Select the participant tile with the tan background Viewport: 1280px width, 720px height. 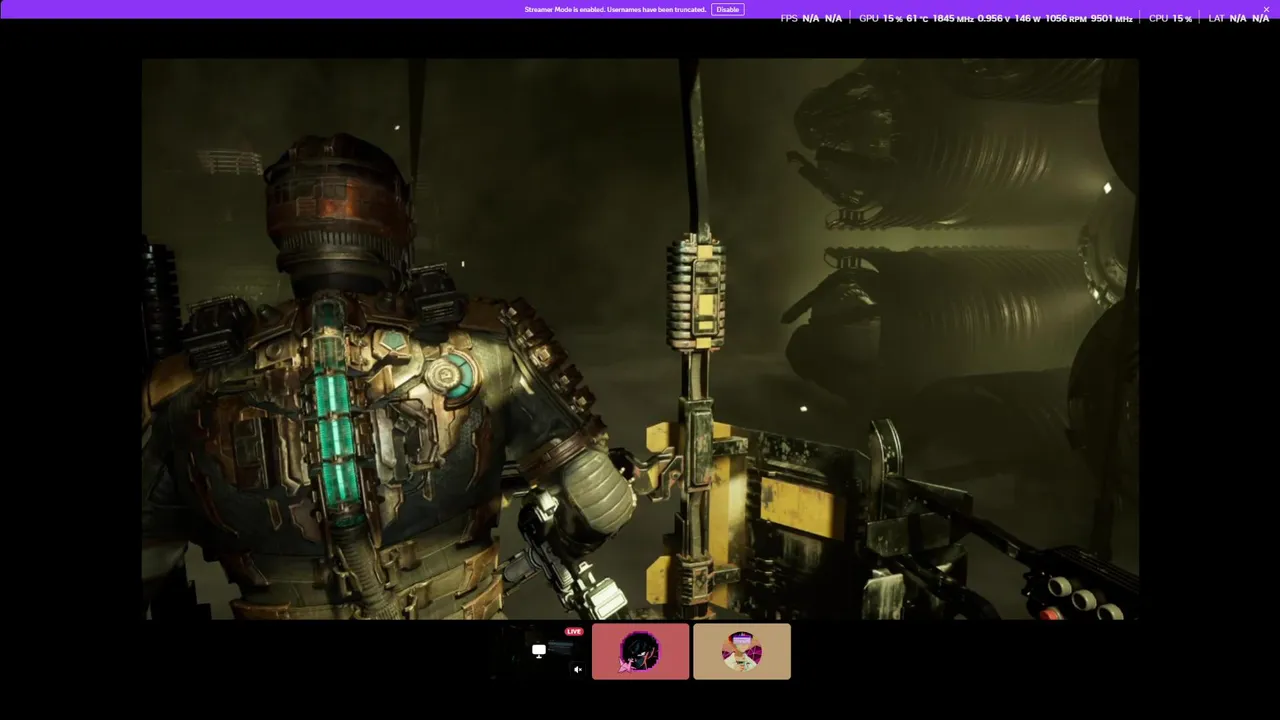click(x=742, y=651)
